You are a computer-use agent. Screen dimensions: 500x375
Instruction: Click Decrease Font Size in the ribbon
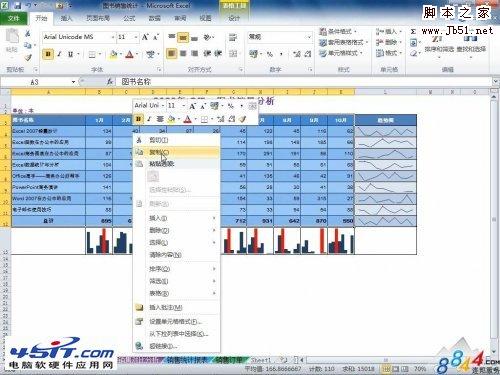pos(156,37)
